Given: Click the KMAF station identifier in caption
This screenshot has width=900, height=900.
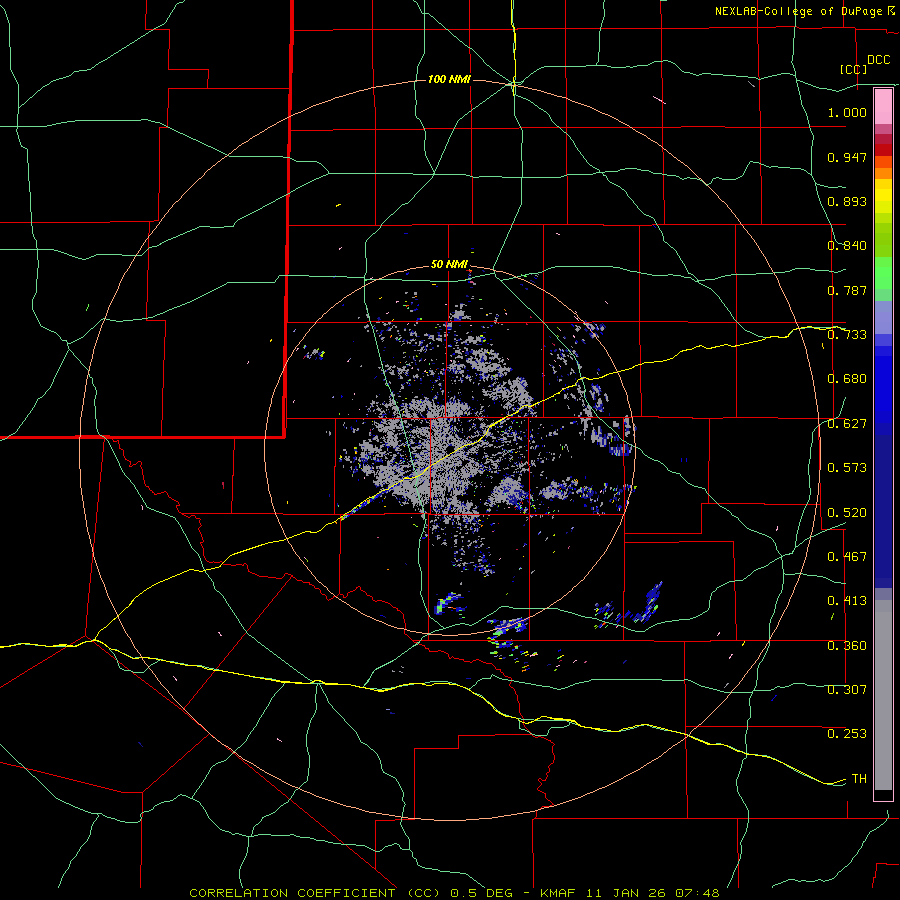Looking at the screenshot, I should (x=557, y=893).
